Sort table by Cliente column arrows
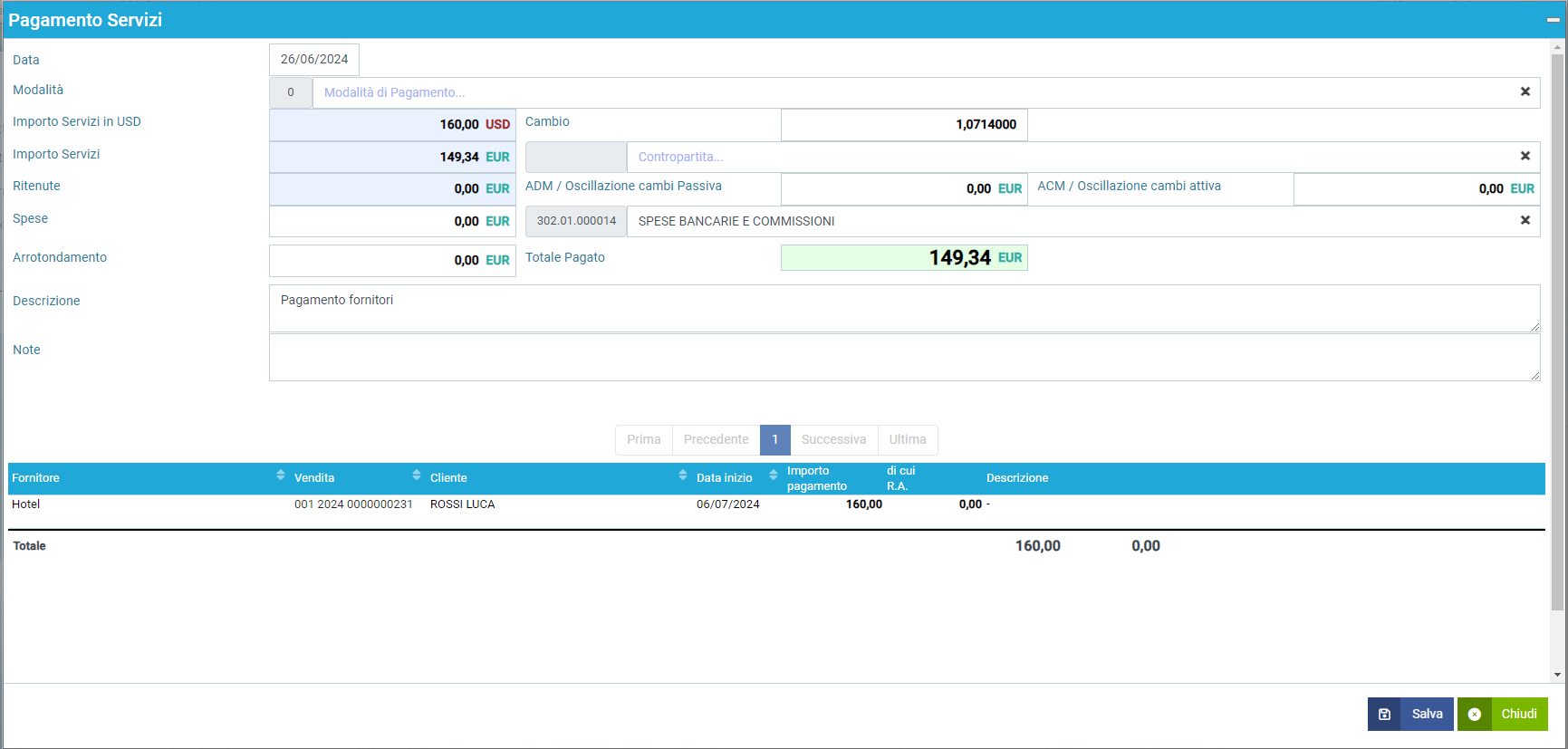1568x749 pixels. coord(683,475)
